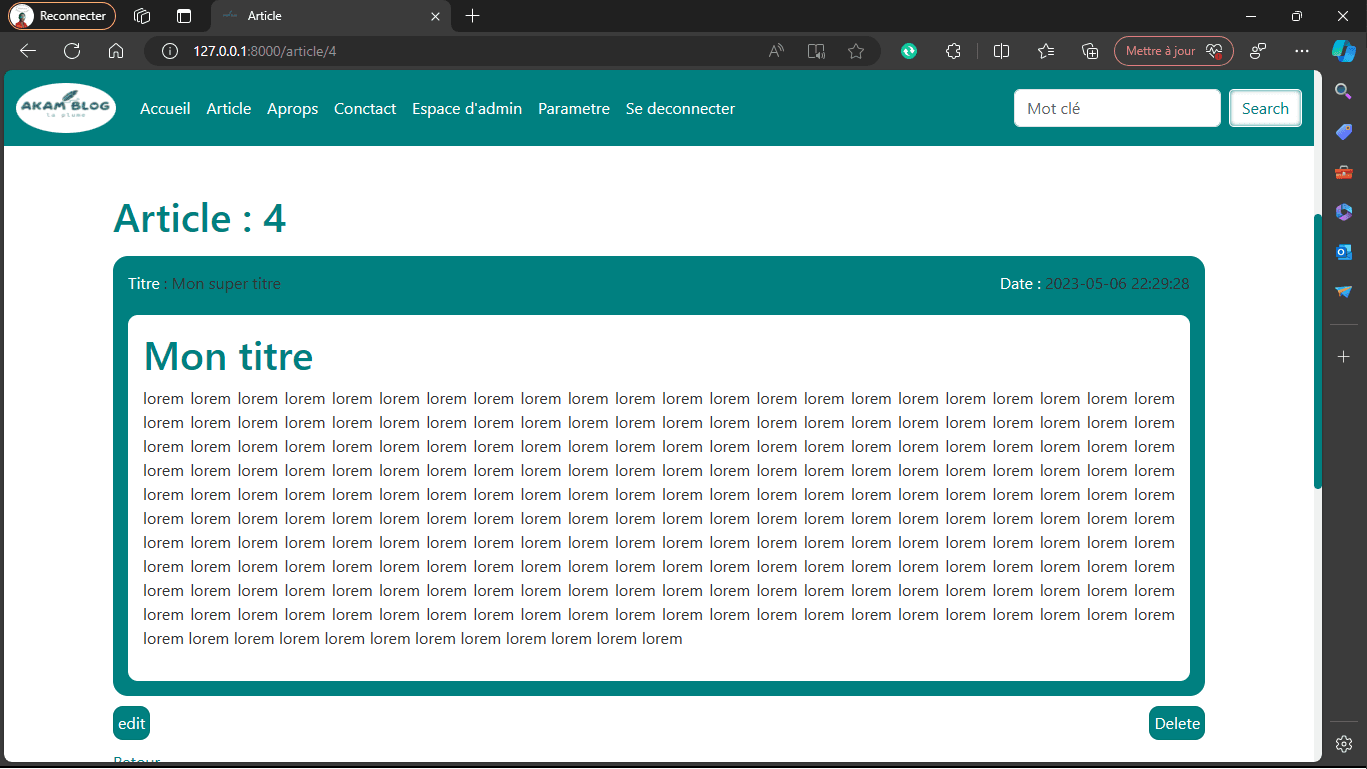
Task: Click the edit button below the article
Action: [131, 723]
